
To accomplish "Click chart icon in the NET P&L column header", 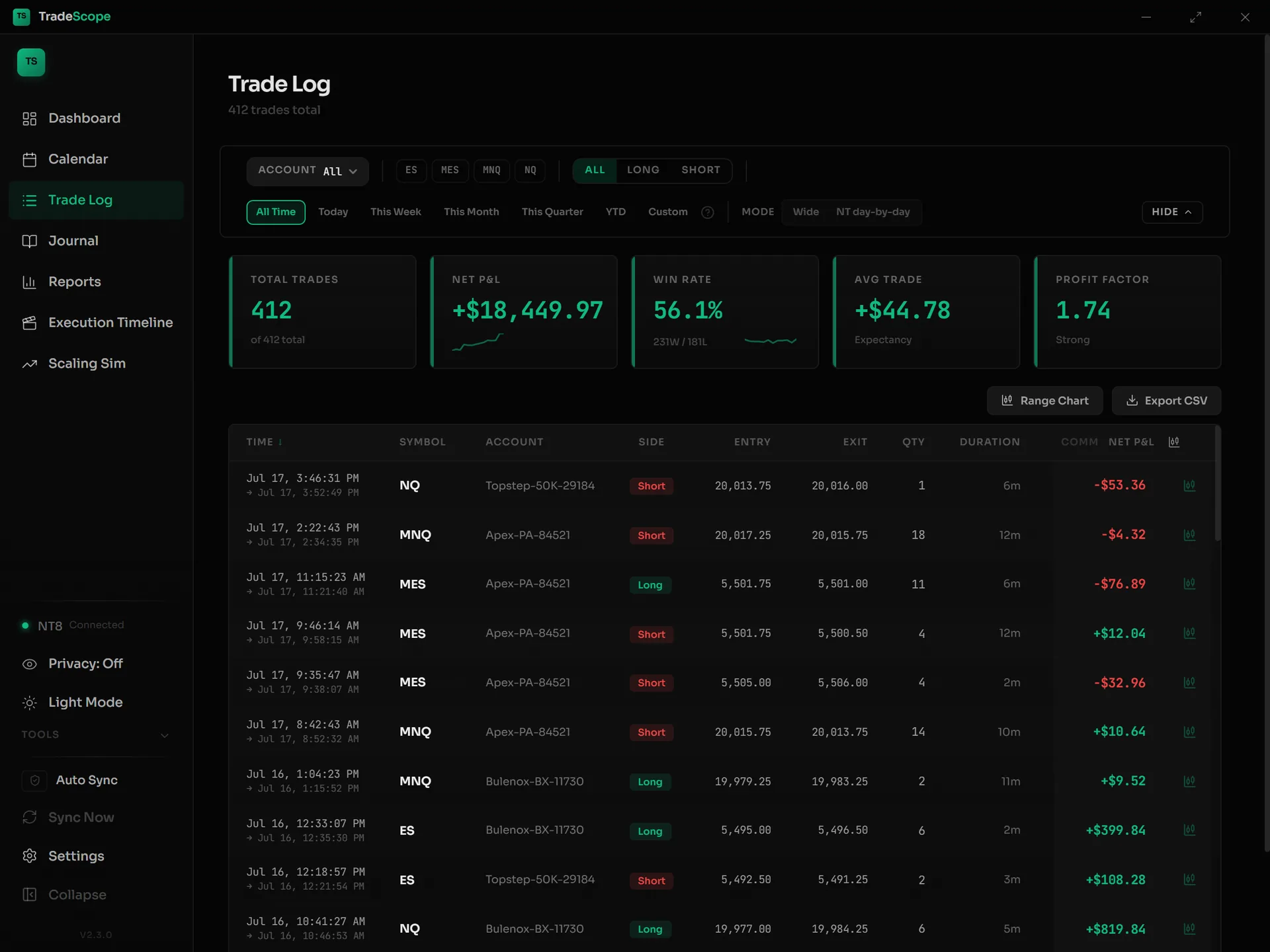I will 1174,442.
